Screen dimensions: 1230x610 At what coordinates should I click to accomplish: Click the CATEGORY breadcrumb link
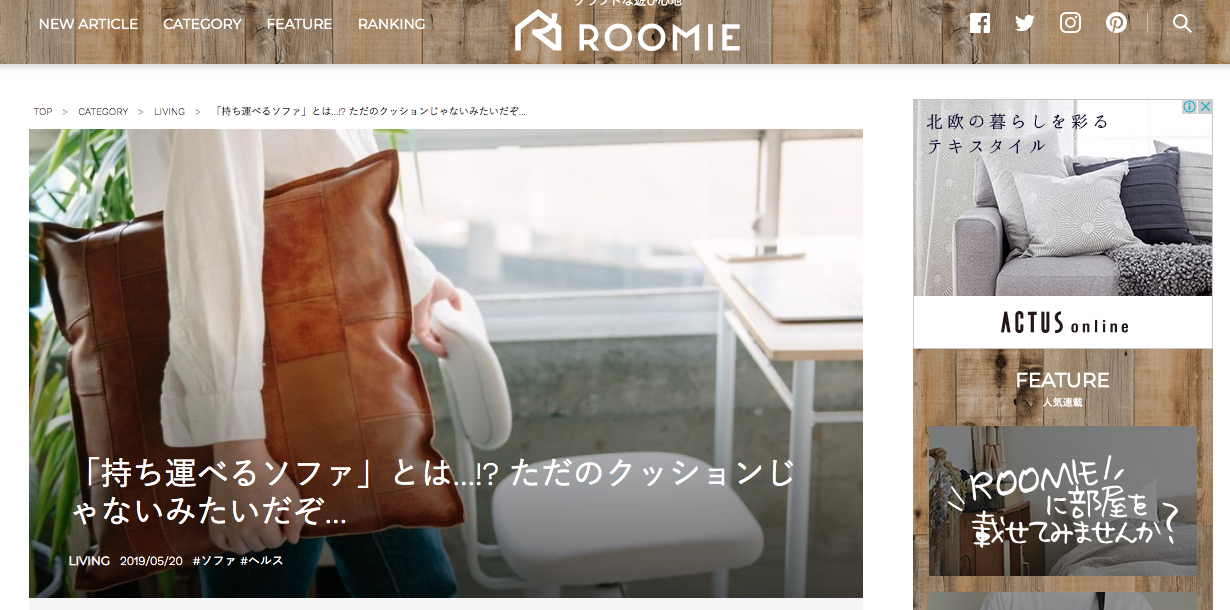tap(103, 112)
